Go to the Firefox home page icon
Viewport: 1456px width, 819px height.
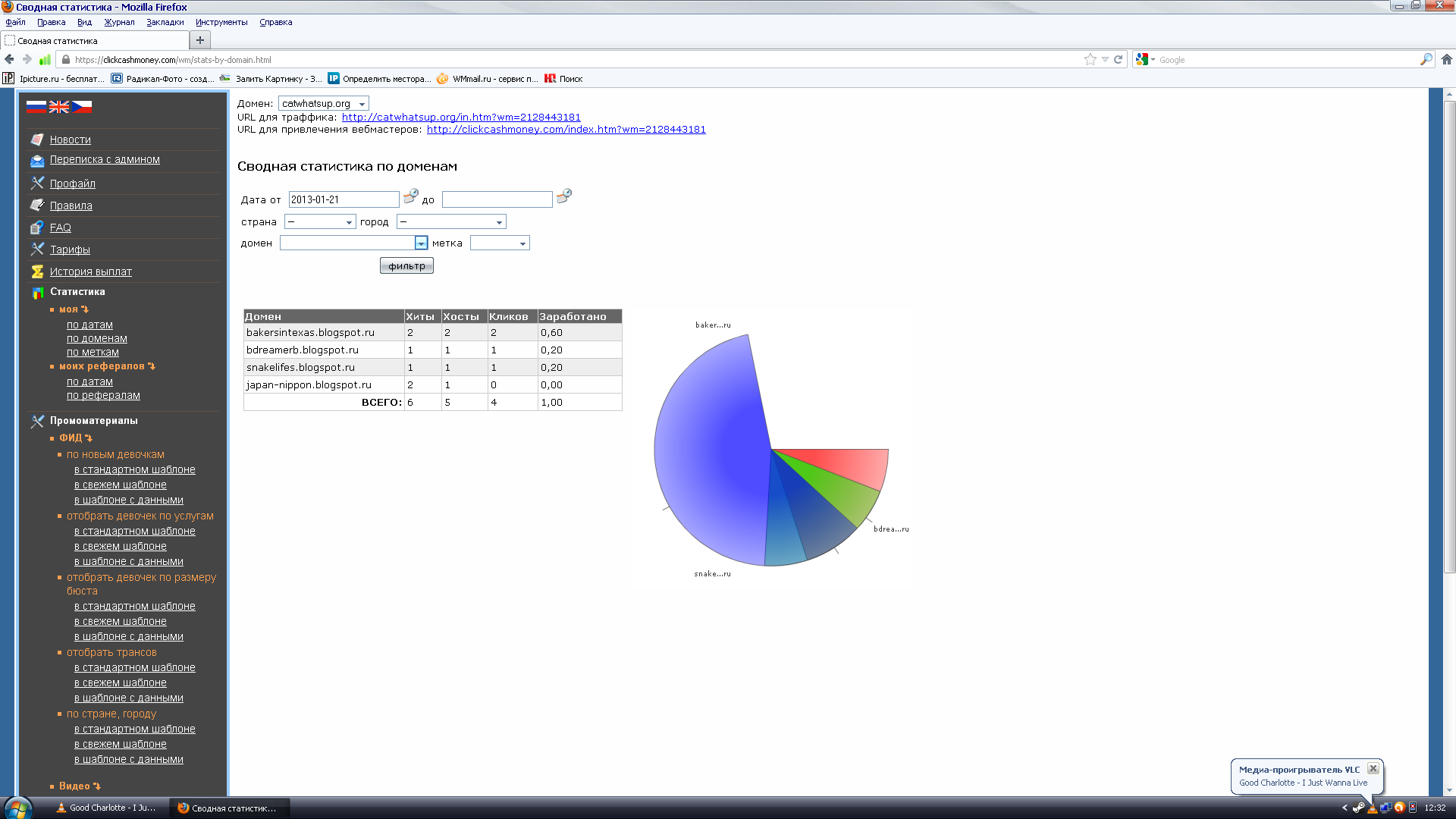pyautogui.click(x=1446, y=60)
